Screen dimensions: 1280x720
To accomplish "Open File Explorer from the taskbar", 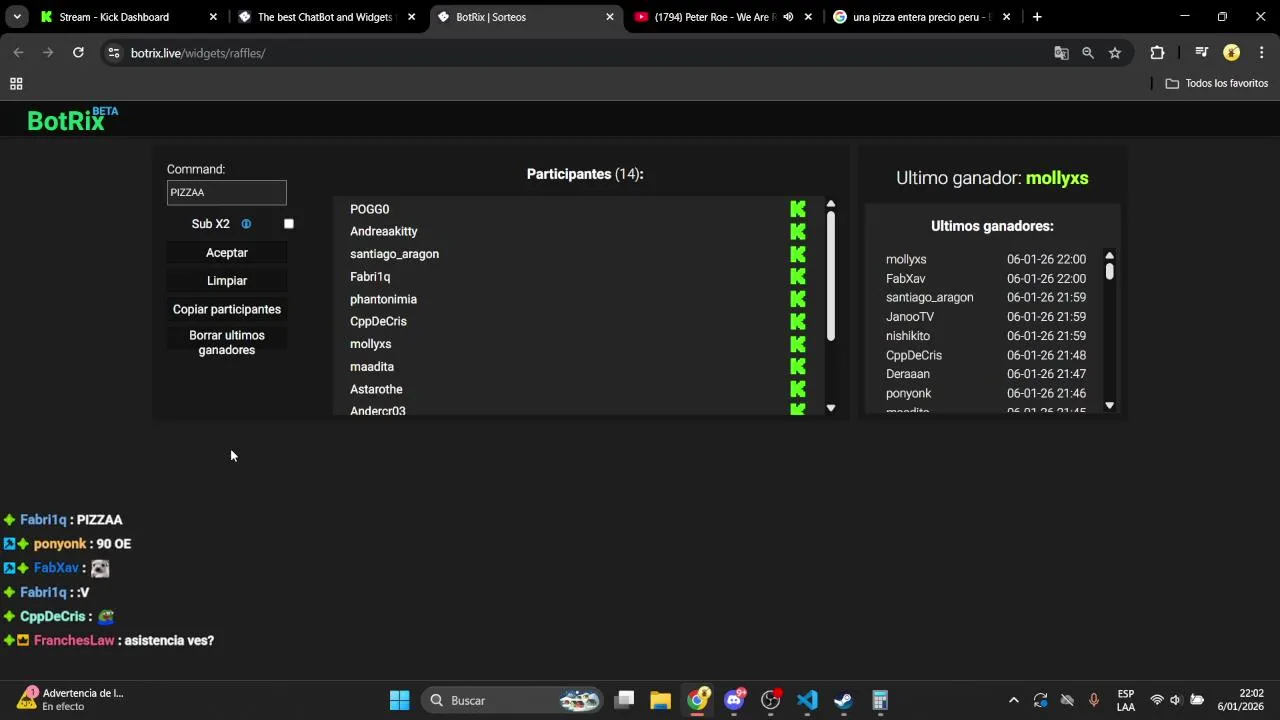I will tap(660, 700).
